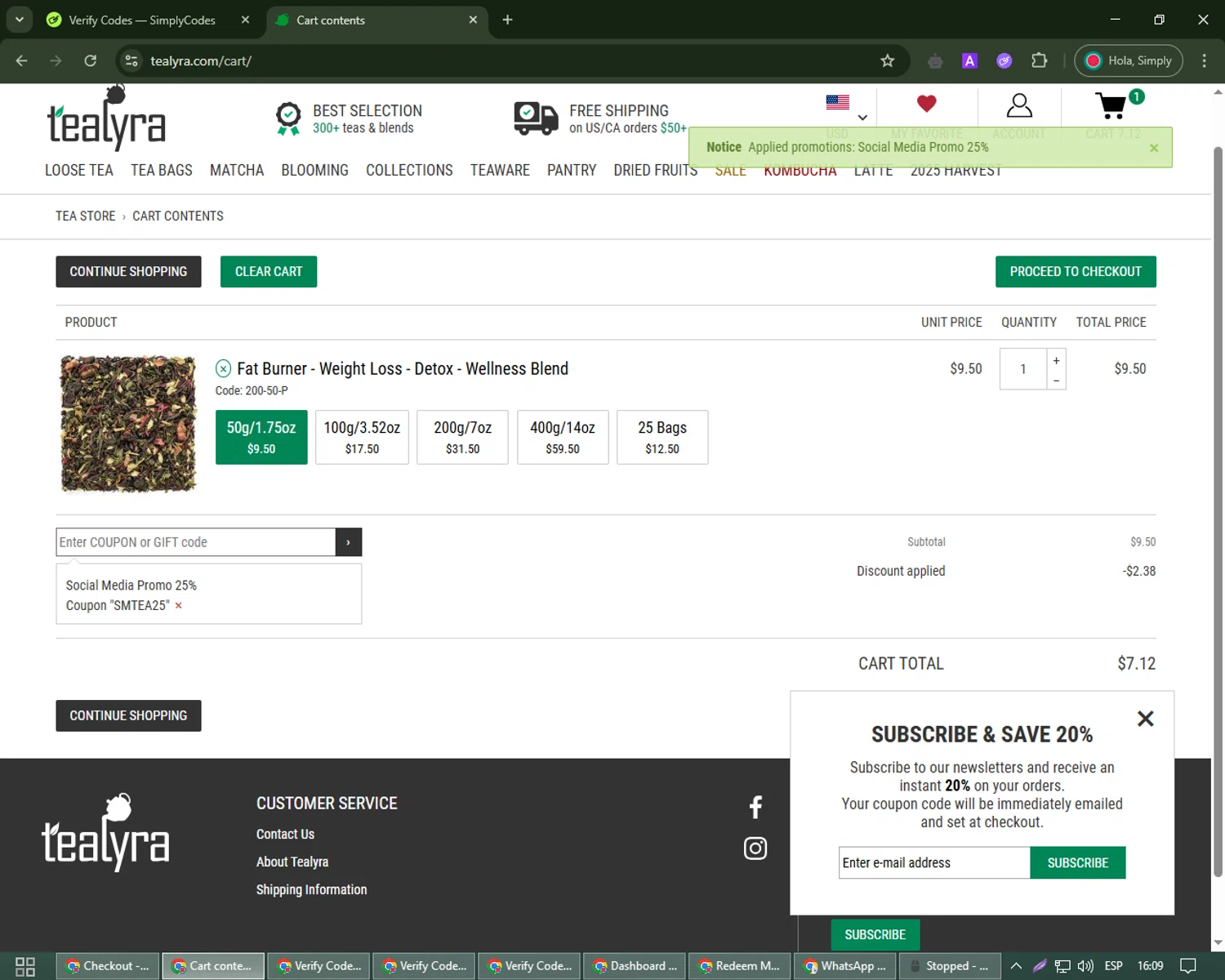This screenshot has width=1225, height=980.
Task: Open the Collections menu
Action: 409,170
